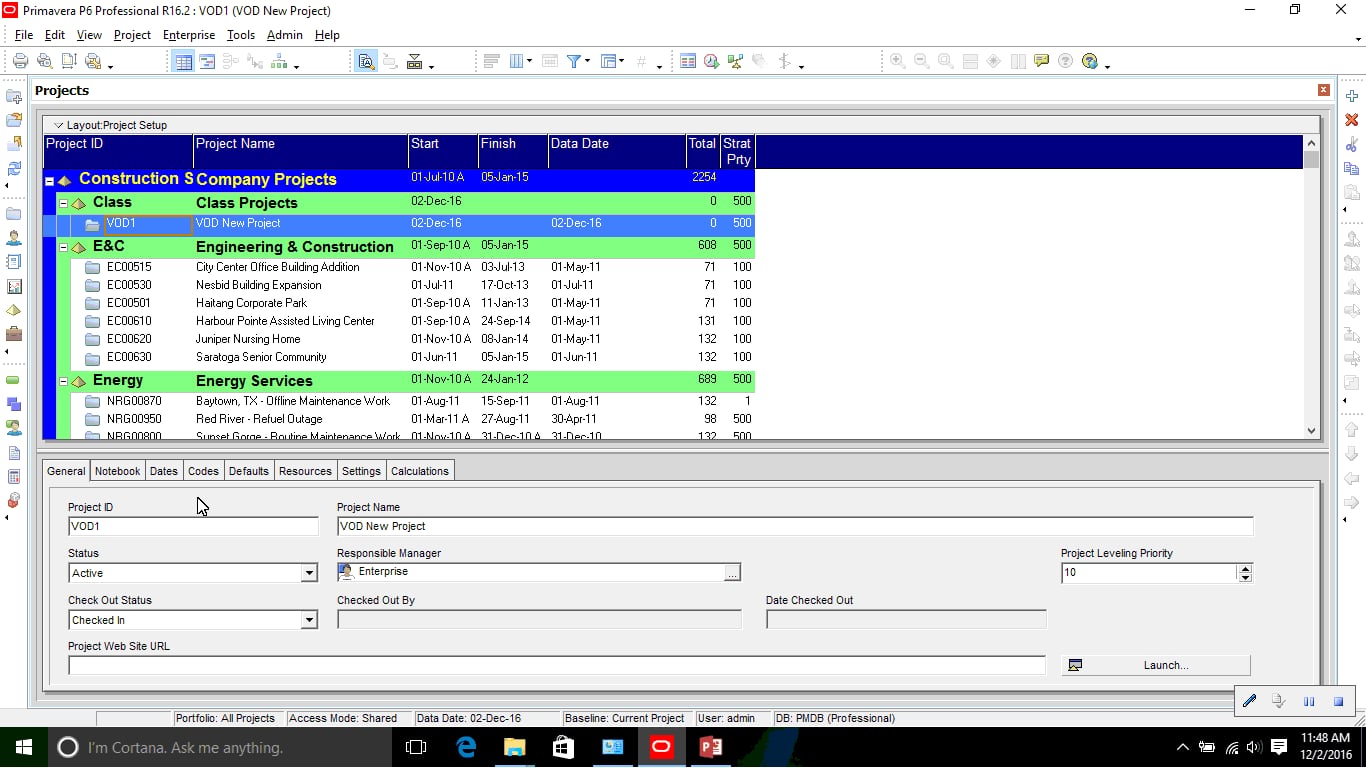This screenshot has width=1366, height=768.
Task: Increase Project Leveling Priority with the up arrow
Action: 1245,568
